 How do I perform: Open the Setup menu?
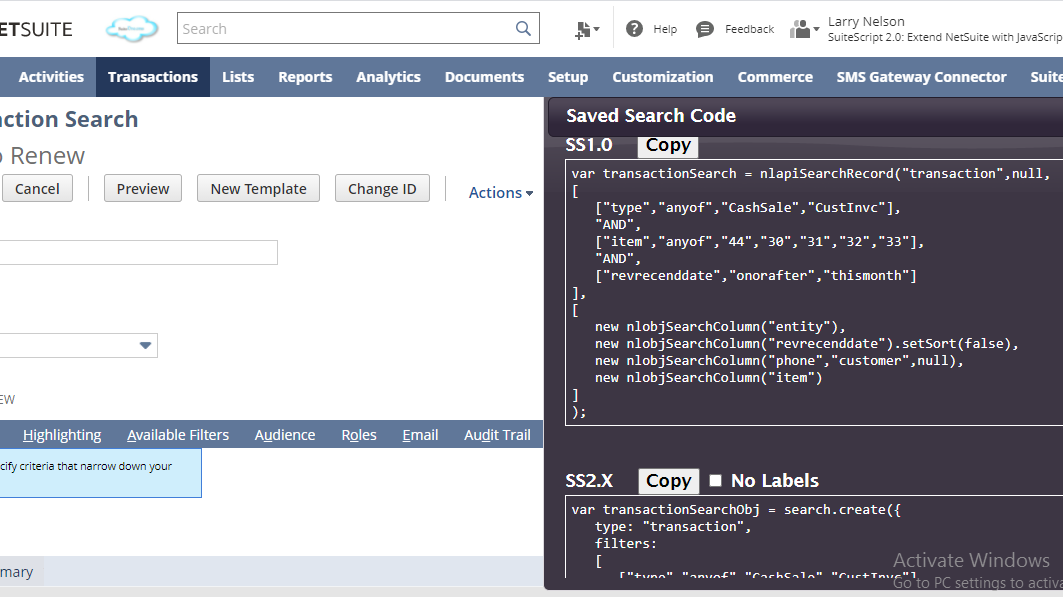click(x=568, y=77)
